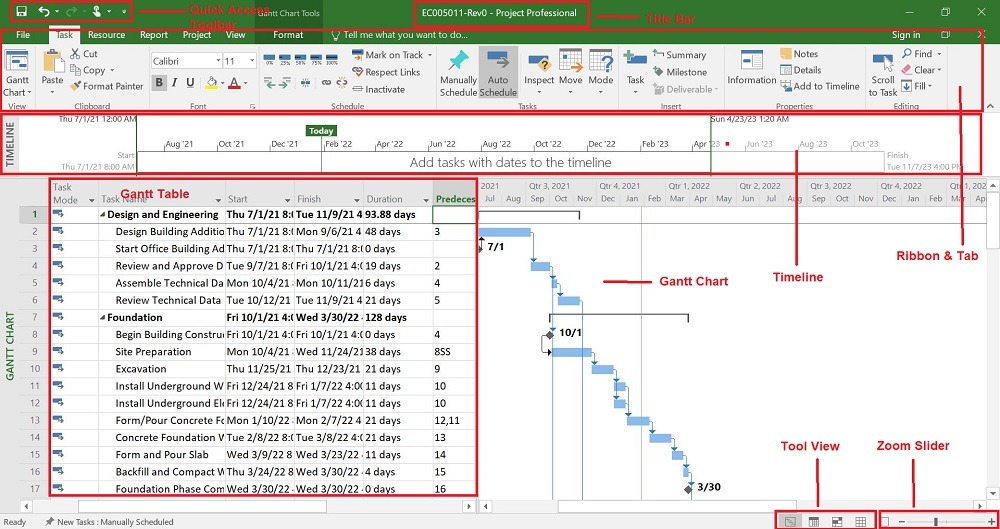This screenshot has width=1000, height=529.
Task: Click the Today marker on the timeline
Action: (x=321, y=131)
